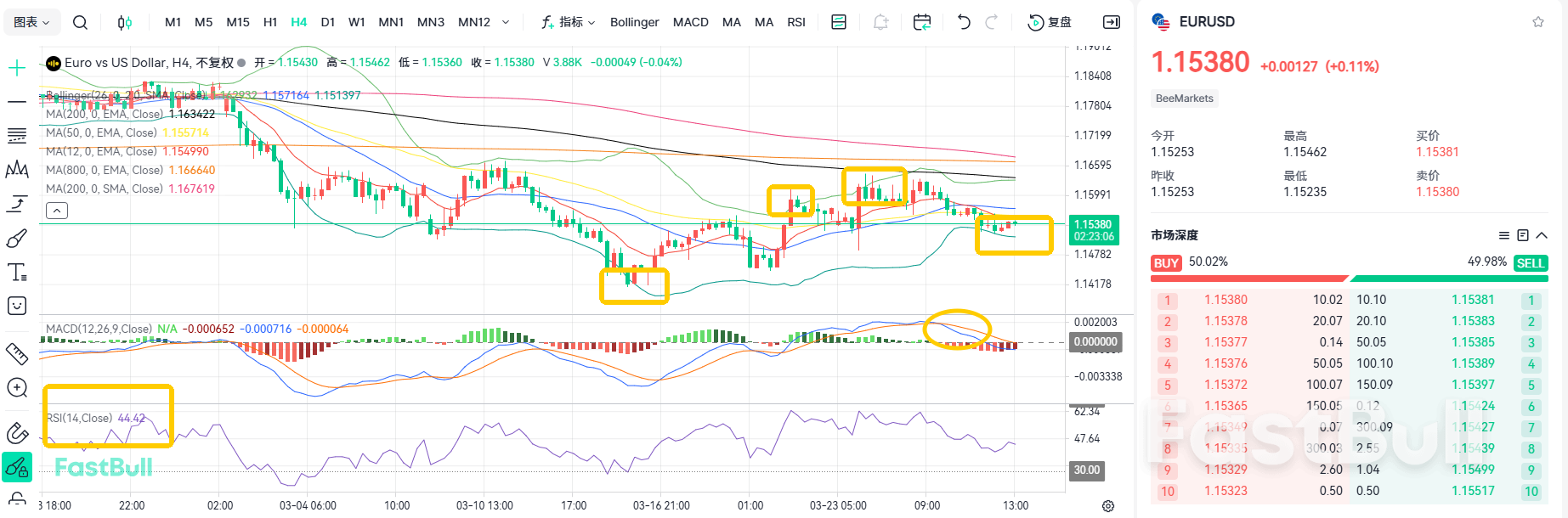Viewport: 1568px width, 518px height.
Task: Create a price alert with bell icon
Action: pyautogui.click(x=880, y=22)
